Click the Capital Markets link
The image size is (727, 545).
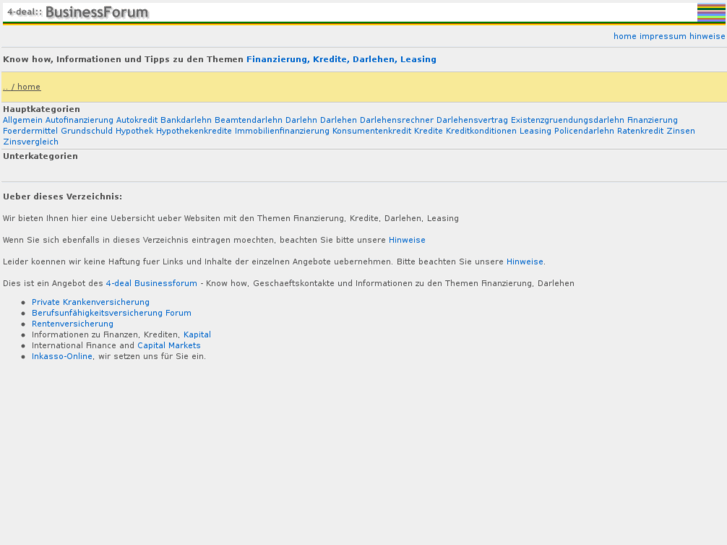pos(169,346)
